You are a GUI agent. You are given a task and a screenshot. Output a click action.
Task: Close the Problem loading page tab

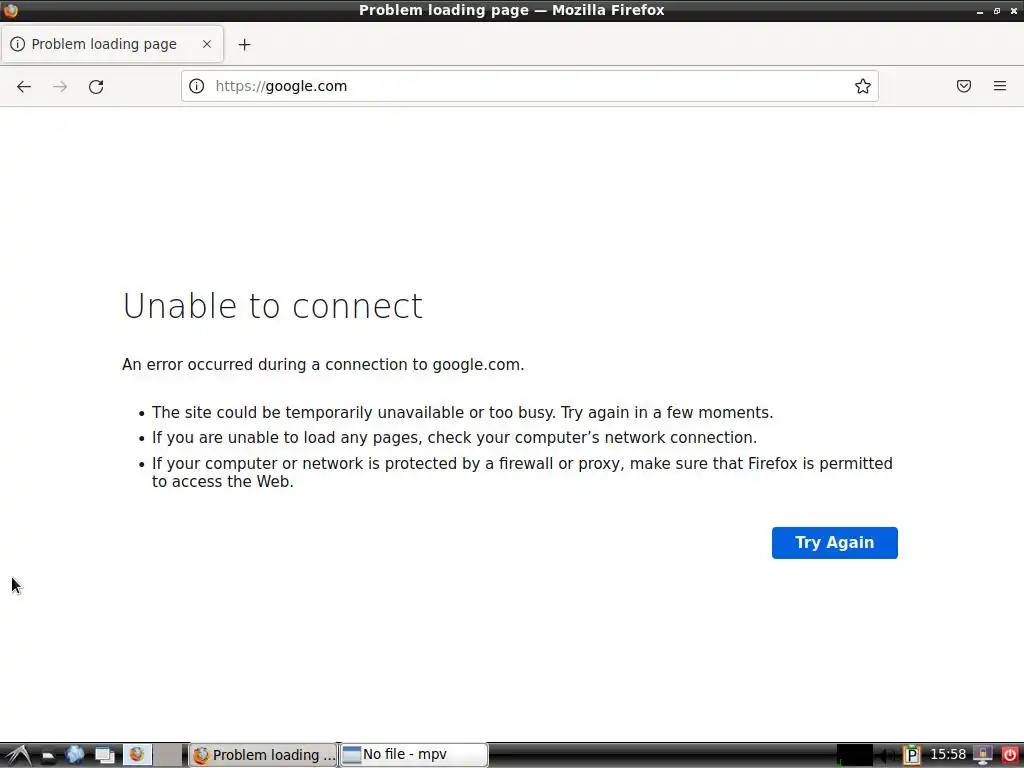(x=206, y=44)
